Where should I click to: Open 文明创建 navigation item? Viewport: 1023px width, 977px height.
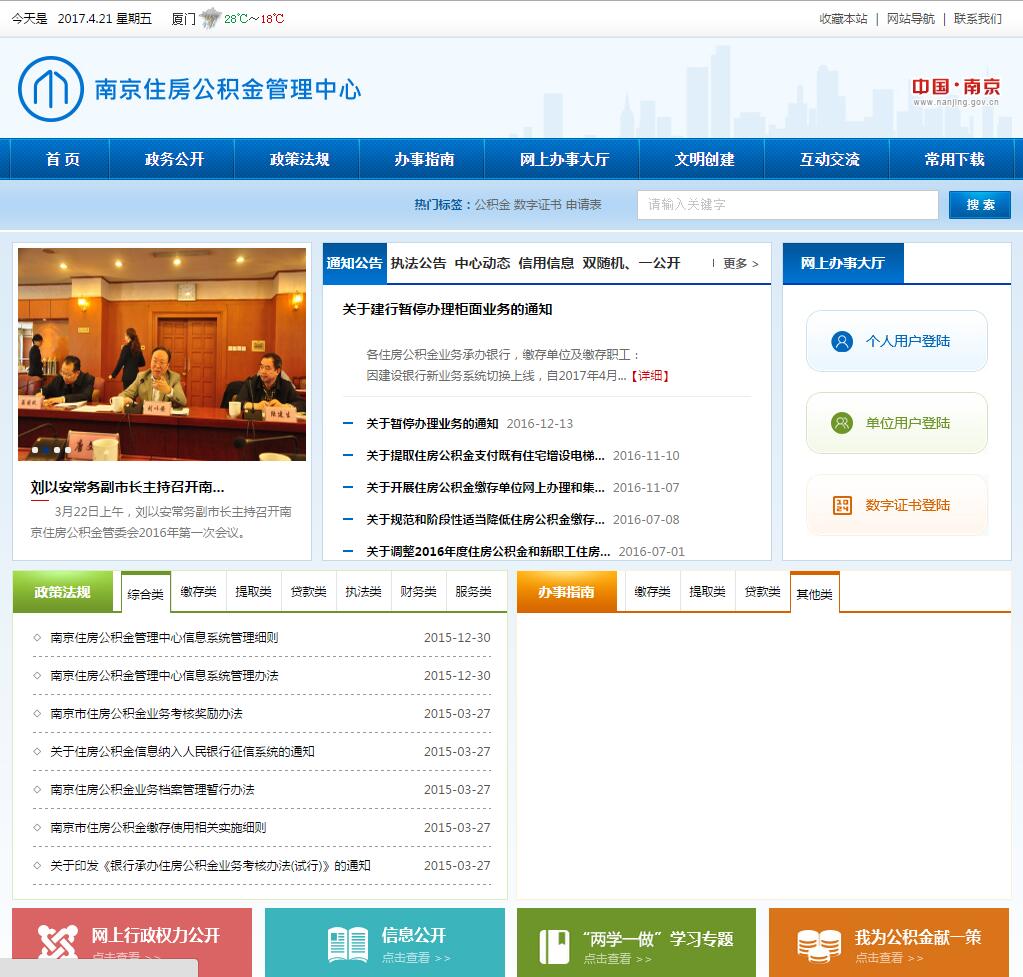coord(705,159)
